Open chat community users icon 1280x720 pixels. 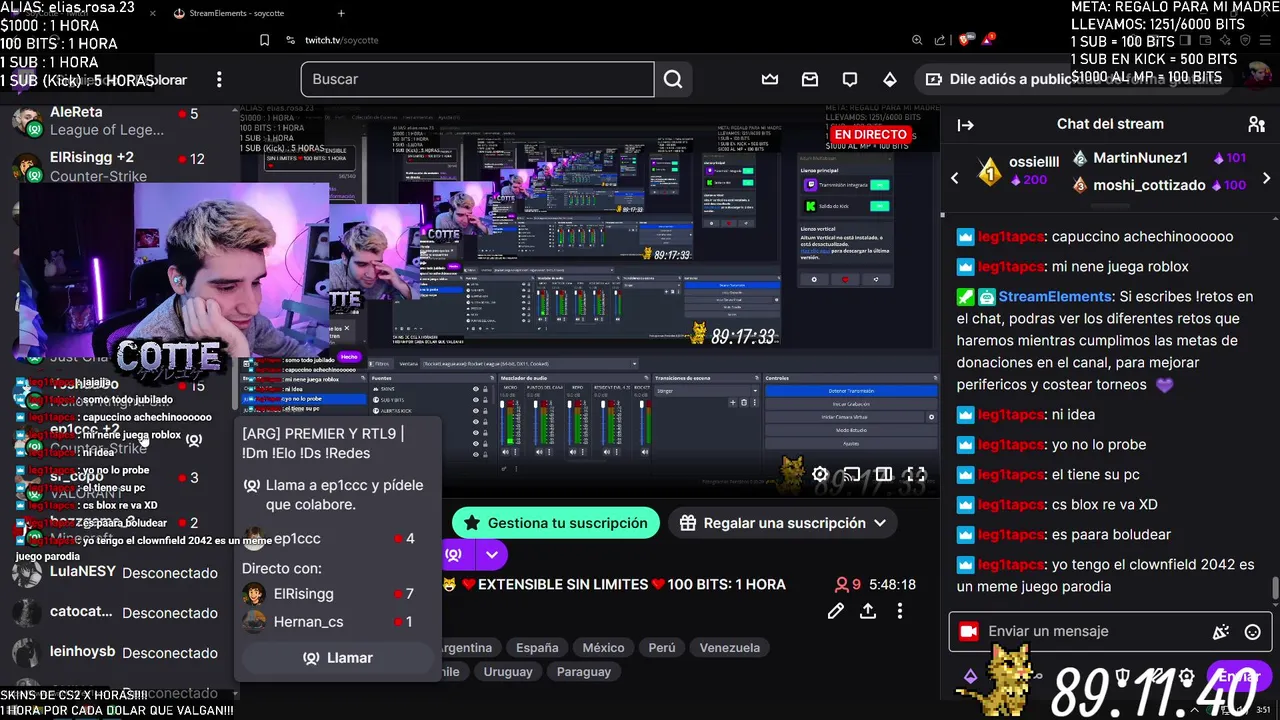click(x=1257, y=124)
